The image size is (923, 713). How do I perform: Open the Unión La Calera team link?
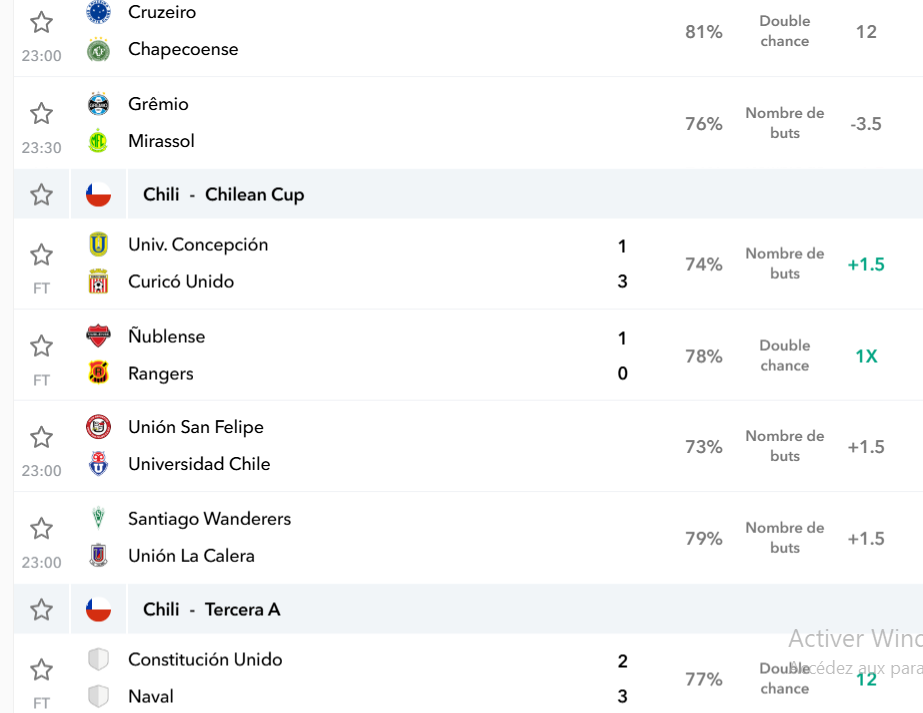tap(191, 556)
